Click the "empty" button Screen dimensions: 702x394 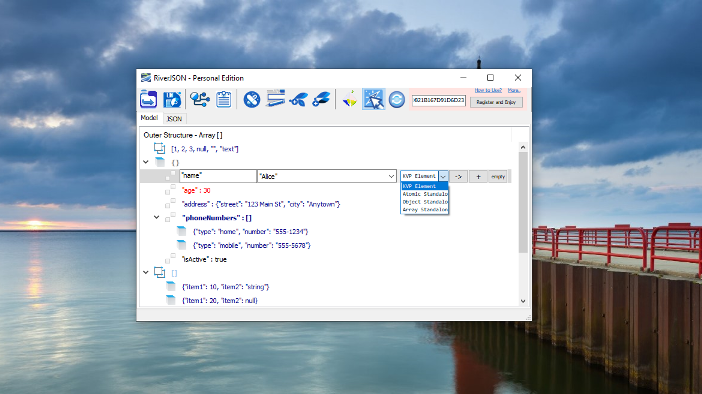point(498,176)
